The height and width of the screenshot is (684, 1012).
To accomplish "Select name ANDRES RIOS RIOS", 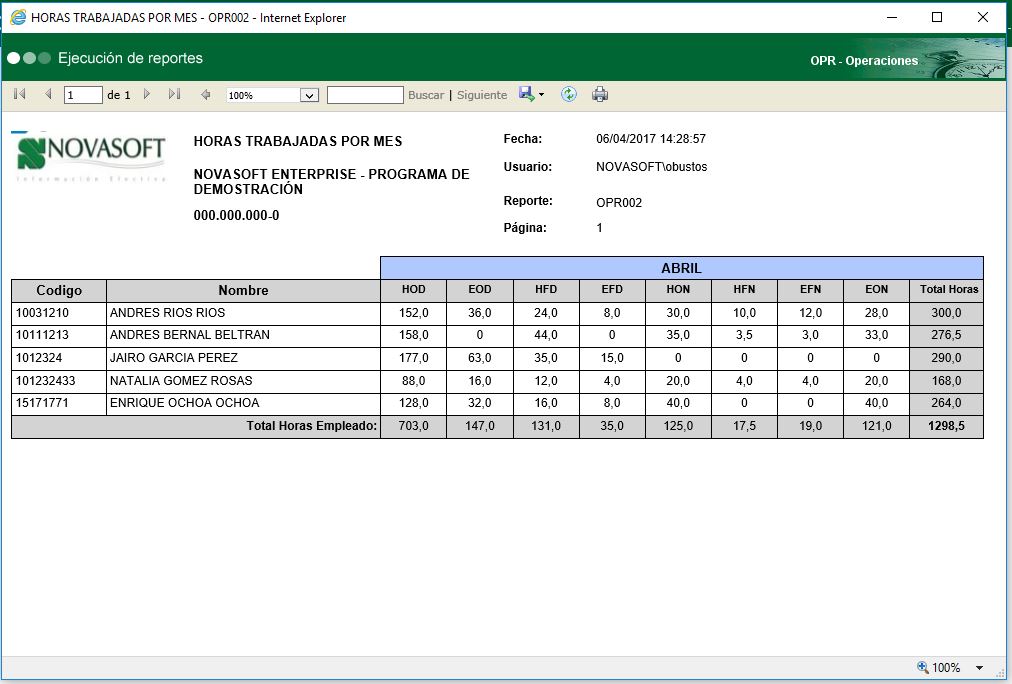I will pos(167,313).
